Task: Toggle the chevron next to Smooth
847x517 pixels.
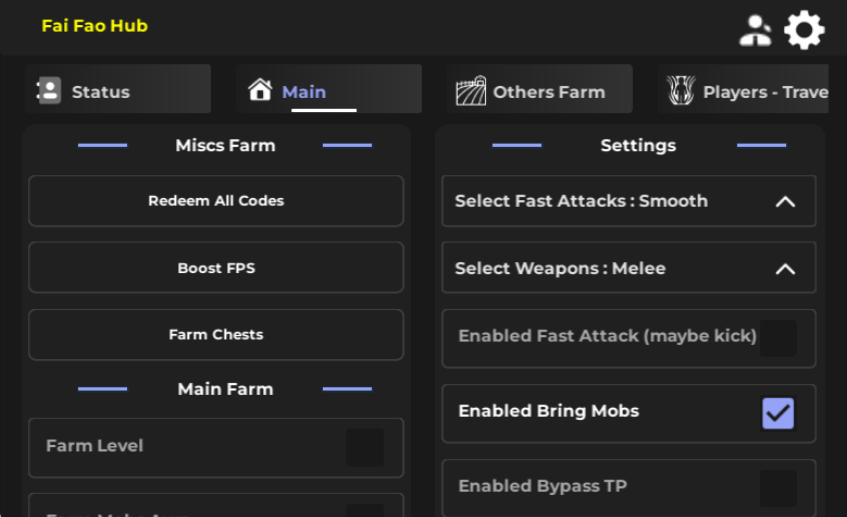Action: tap(785, 202)
